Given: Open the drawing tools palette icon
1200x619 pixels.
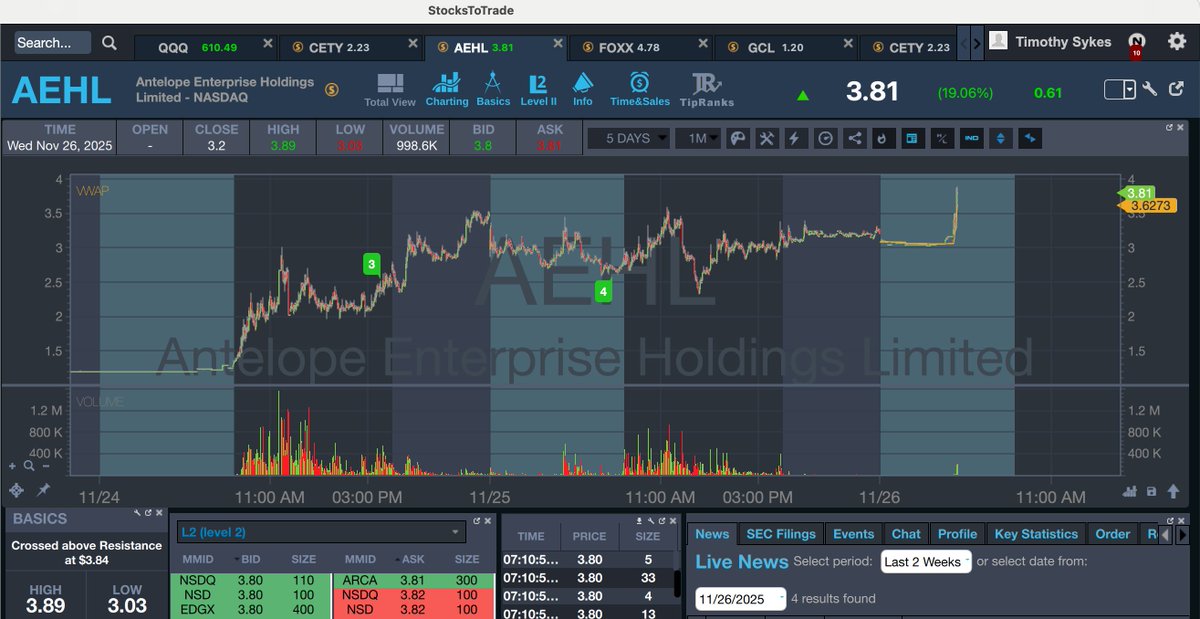Looking at the screenshot, I should click(x=737, y=138).
